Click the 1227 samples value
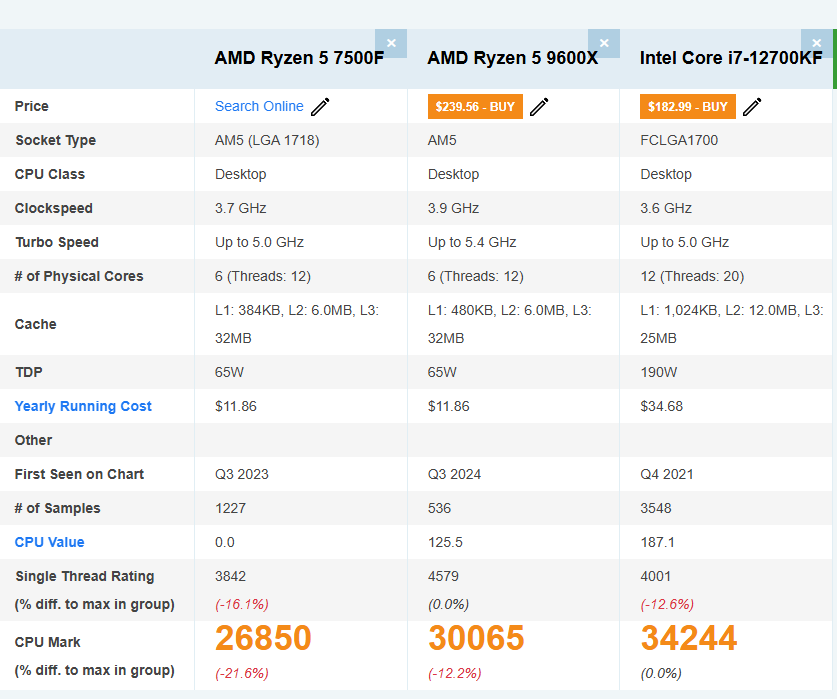Image resolution: width=837 pixels, height=699 pixels. pos(231,508)
